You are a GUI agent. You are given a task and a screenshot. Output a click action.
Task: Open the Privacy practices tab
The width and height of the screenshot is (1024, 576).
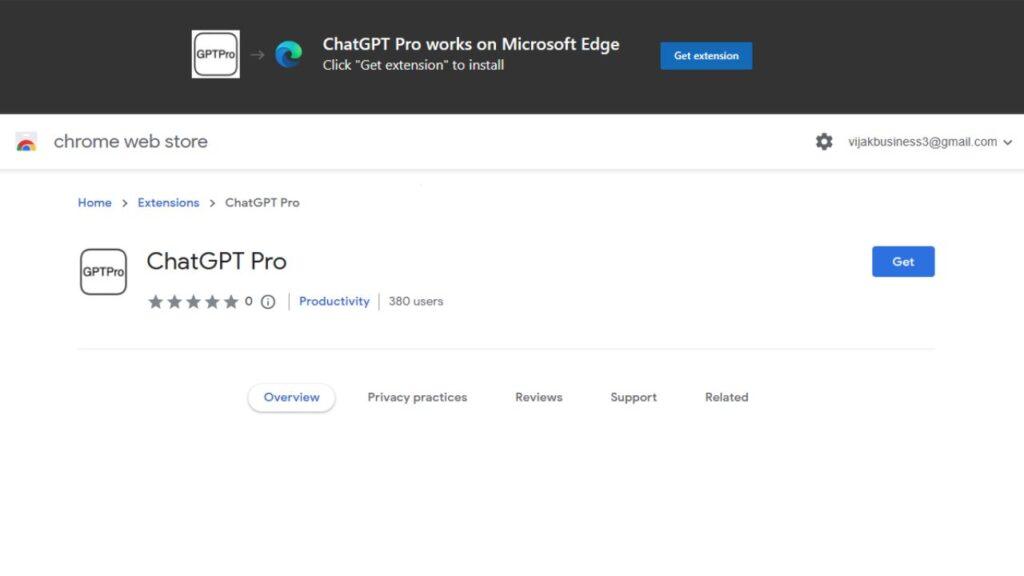coord(417,397)
